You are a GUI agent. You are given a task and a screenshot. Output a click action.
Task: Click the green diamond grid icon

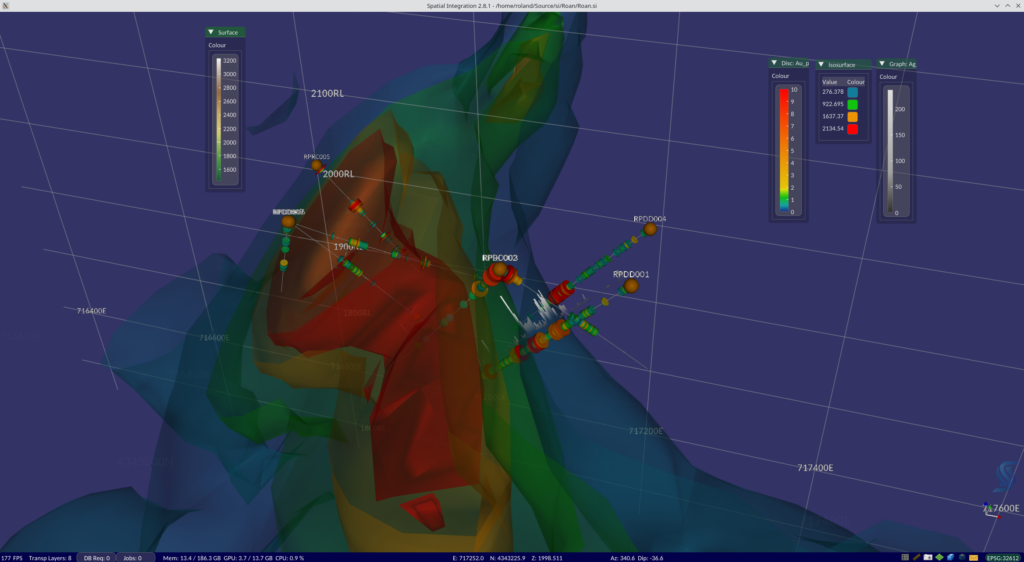pyautogui.click(x=939, y=557)
